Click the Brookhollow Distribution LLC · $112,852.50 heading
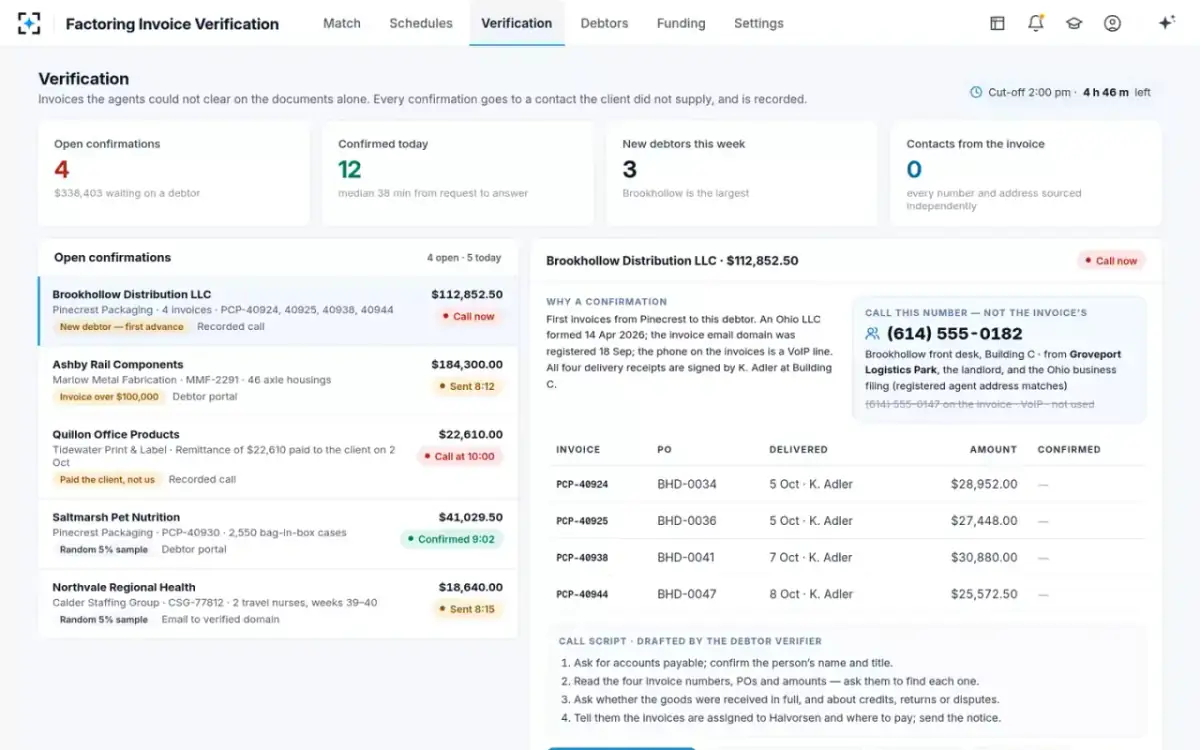The image size is (1200, 750). click(x=672, y=261)
